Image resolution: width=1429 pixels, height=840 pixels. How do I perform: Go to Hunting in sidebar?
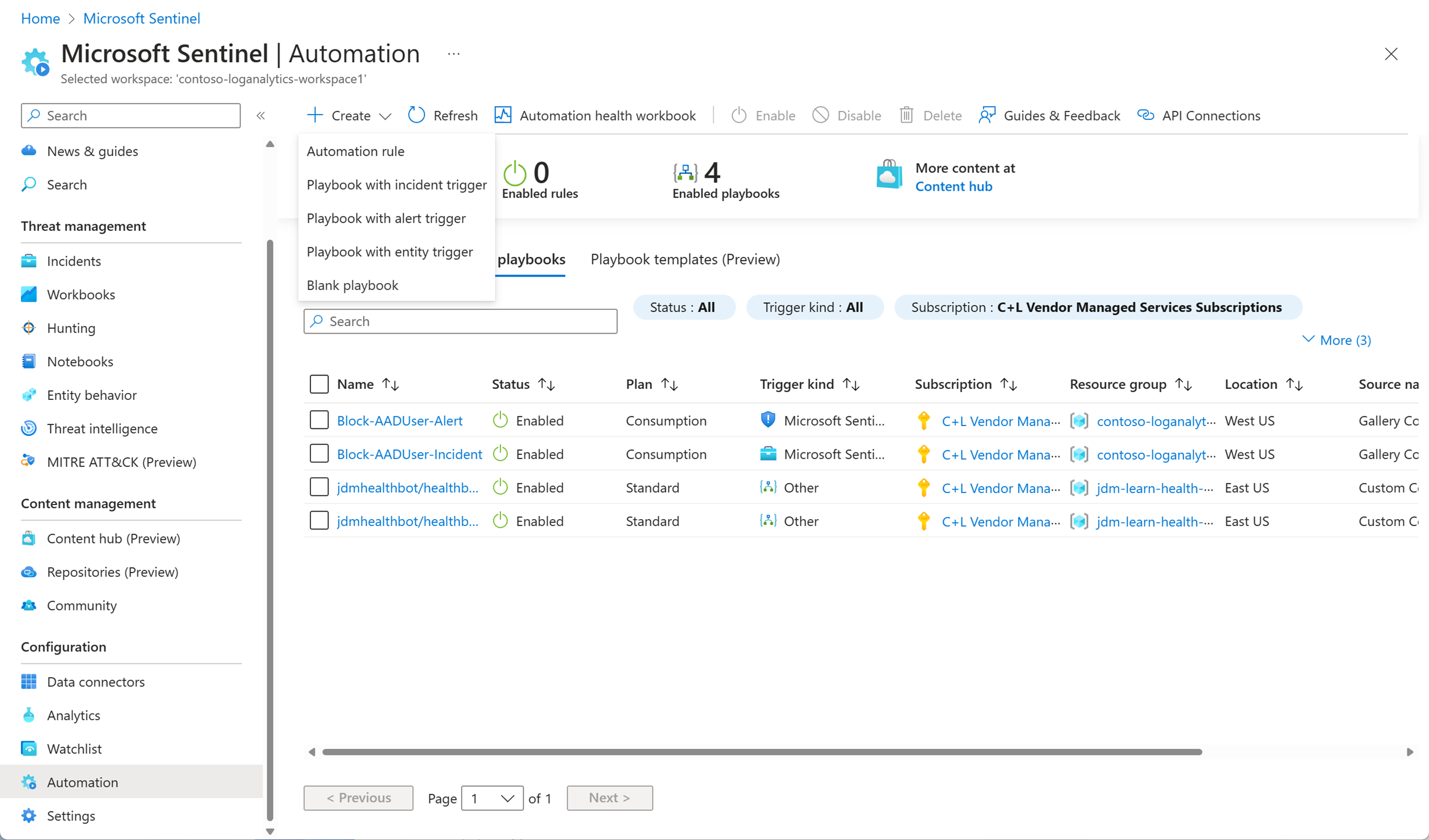click(71, 328)
